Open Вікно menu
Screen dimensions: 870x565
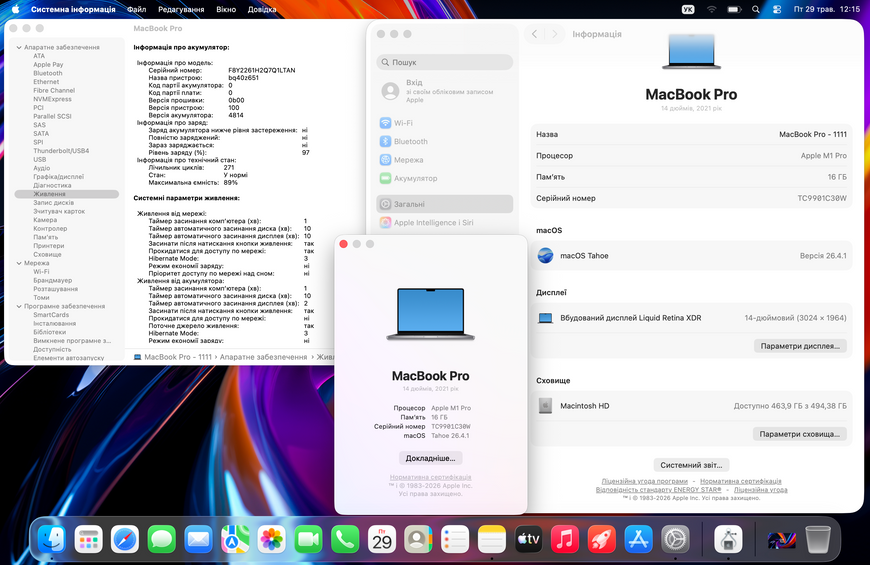point(226,9)
